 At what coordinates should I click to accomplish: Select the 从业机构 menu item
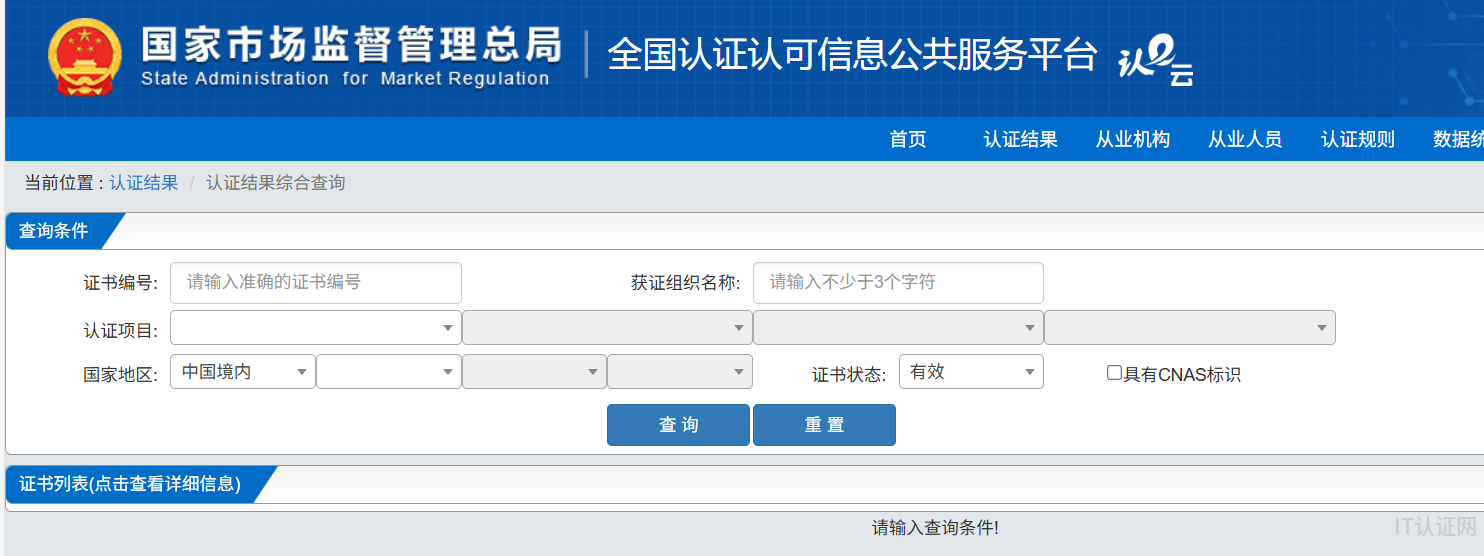pyautogui.click(x=1132, y=140)
